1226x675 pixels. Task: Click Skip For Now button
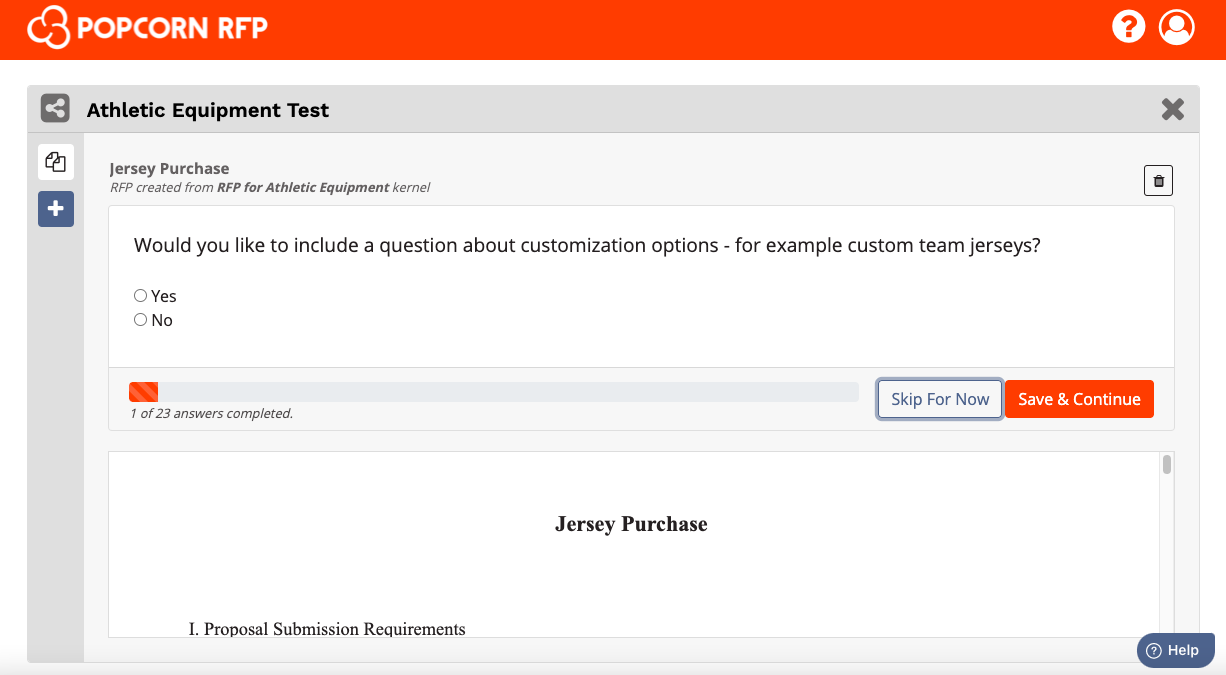coord(940,399)
